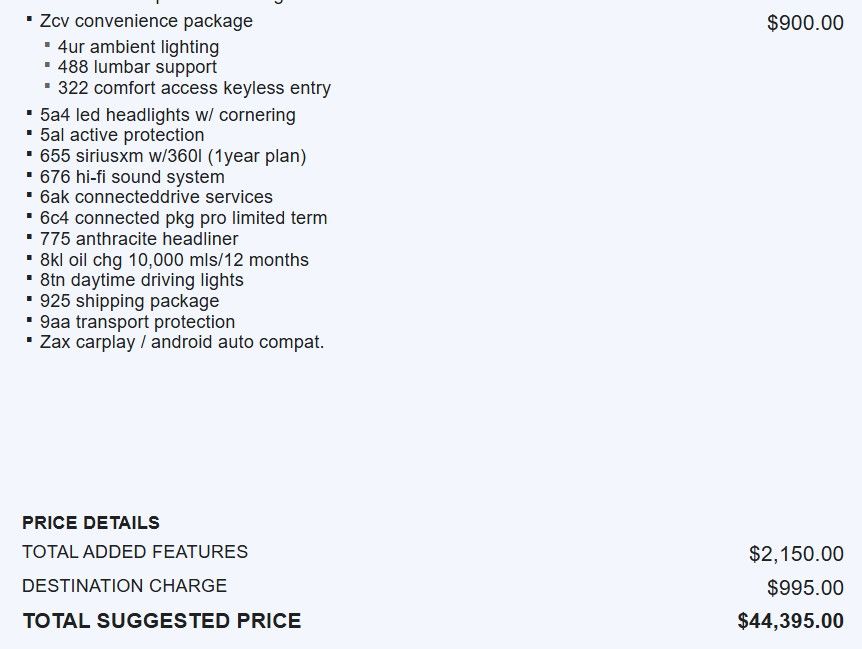Click 5a4 led headlights w/ cornering
This screenshot has width=862, height=649.
point(167,115)
